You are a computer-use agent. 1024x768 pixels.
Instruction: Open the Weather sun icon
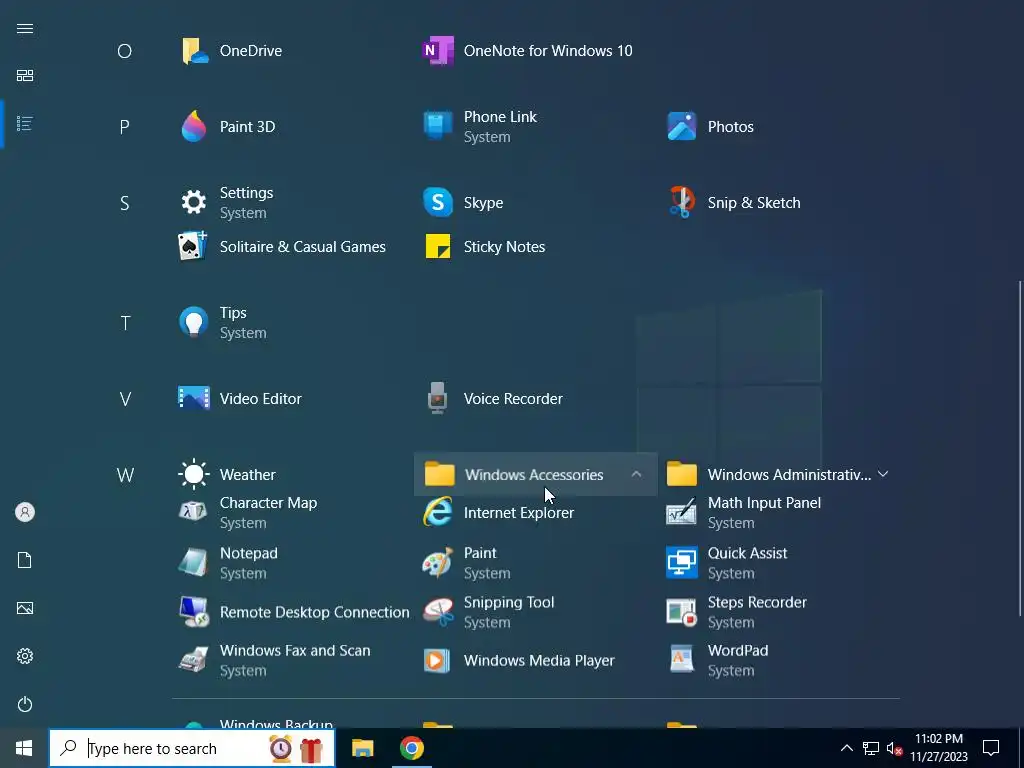click(194, 474)
